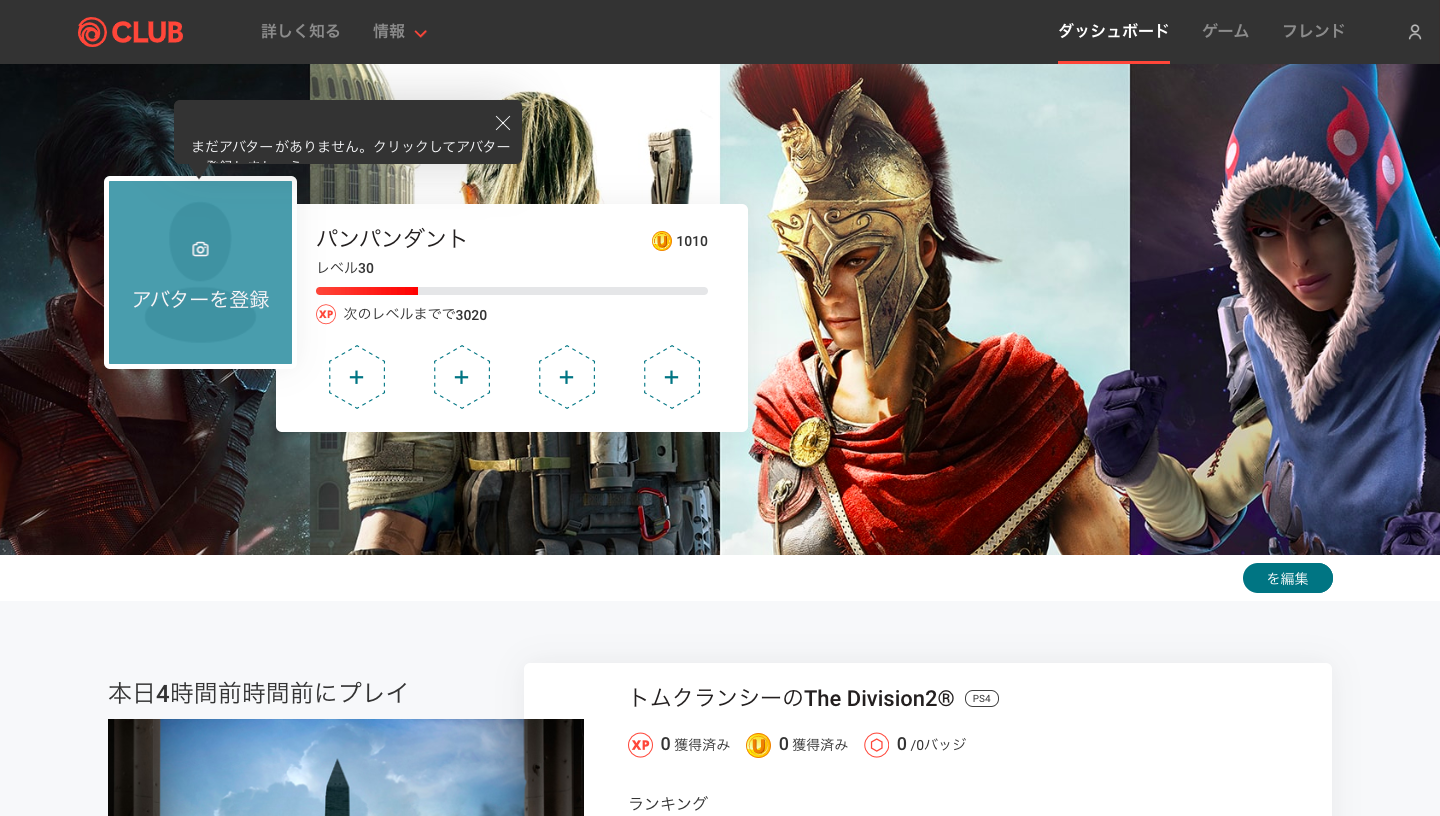
Task: Click the 本日4時間前時間前にプレイ heading
Action: [x=259, y=693]
